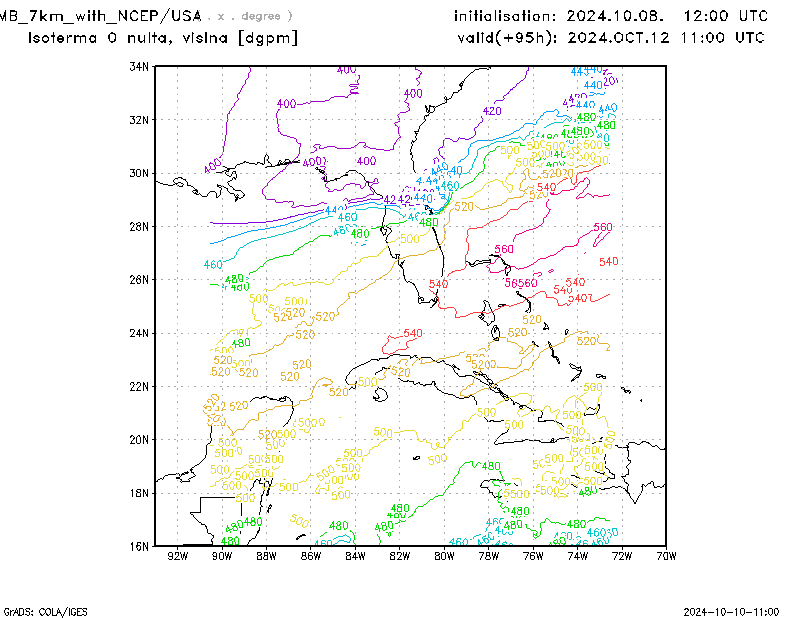Click the '76W' longitude axis label
The image size is (800, 618).
pyautogui.click(x=533, y=556)
